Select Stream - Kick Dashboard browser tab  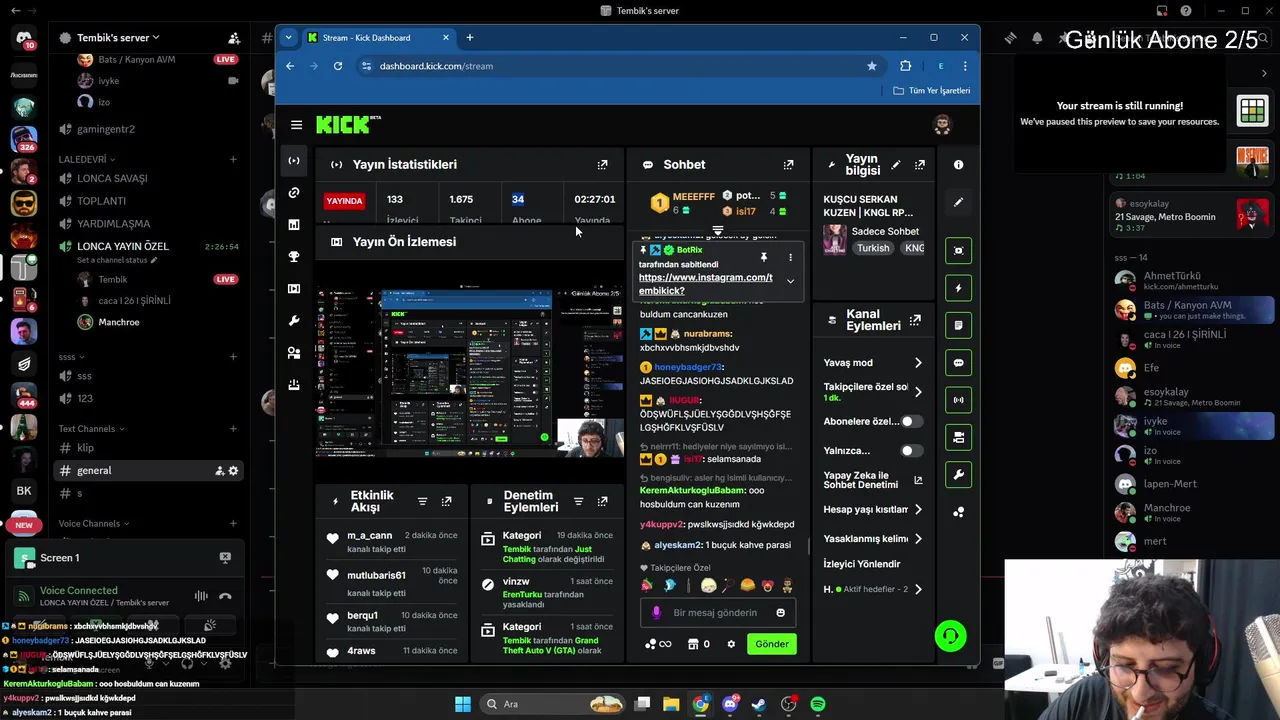pyautogui.click(x=379, y=38)
